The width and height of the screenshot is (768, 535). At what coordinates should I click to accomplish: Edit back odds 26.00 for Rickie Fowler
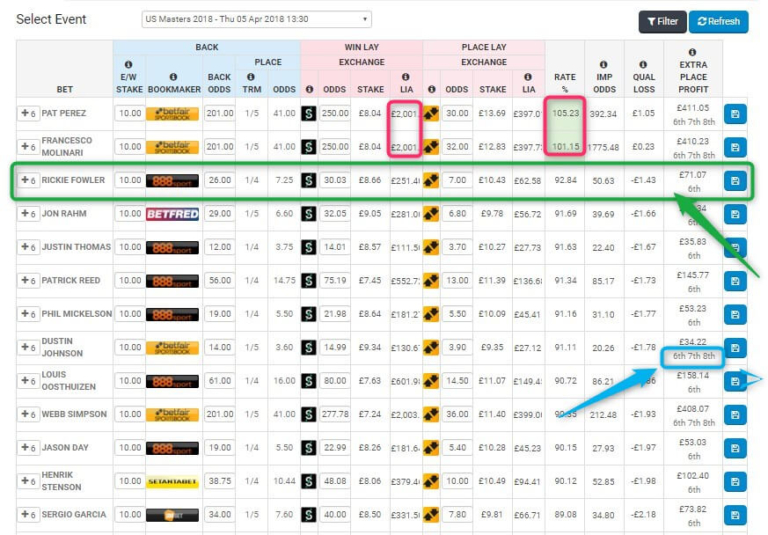click(219, 180)
